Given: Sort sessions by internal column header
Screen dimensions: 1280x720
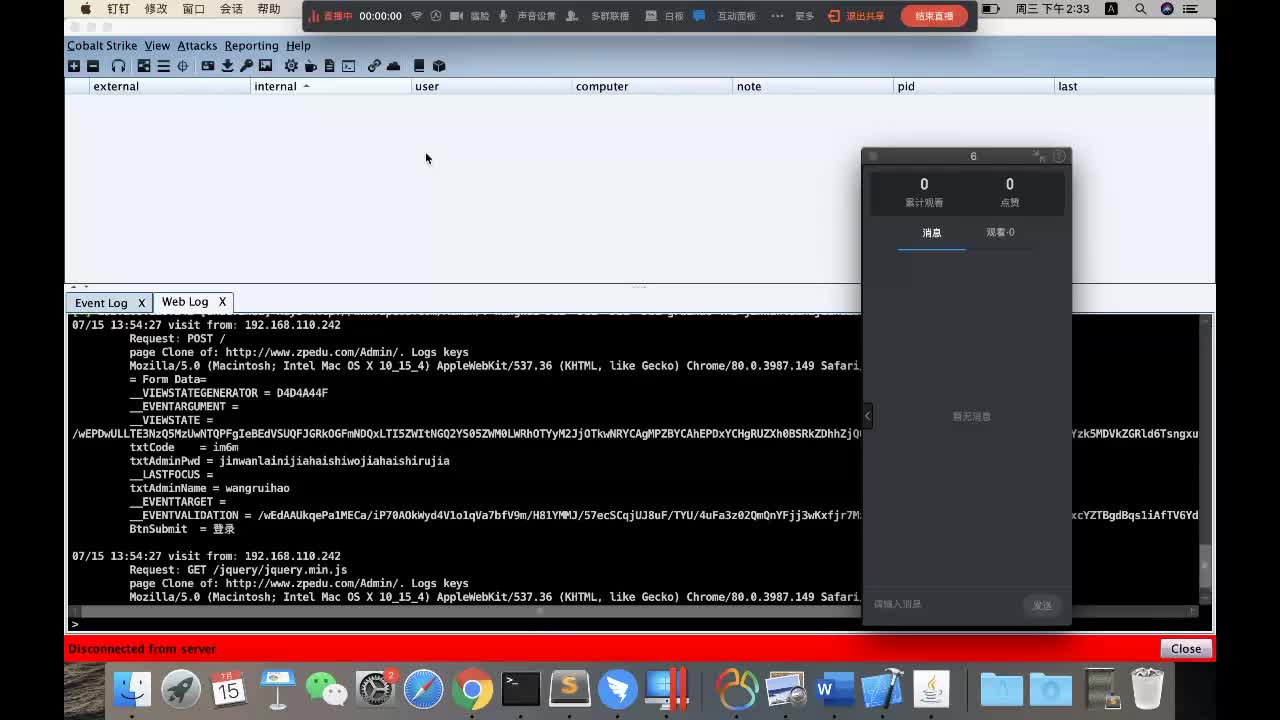Looking at the screenshot, I should (x=331, y=86).
